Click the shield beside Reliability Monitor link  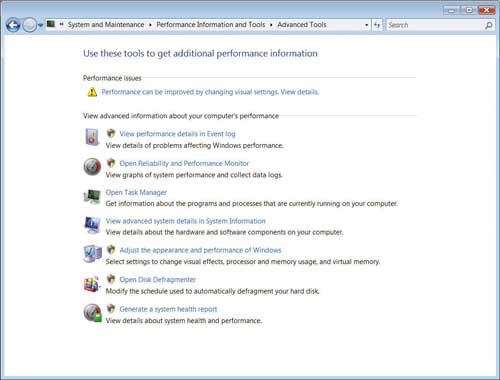(111, 163)
